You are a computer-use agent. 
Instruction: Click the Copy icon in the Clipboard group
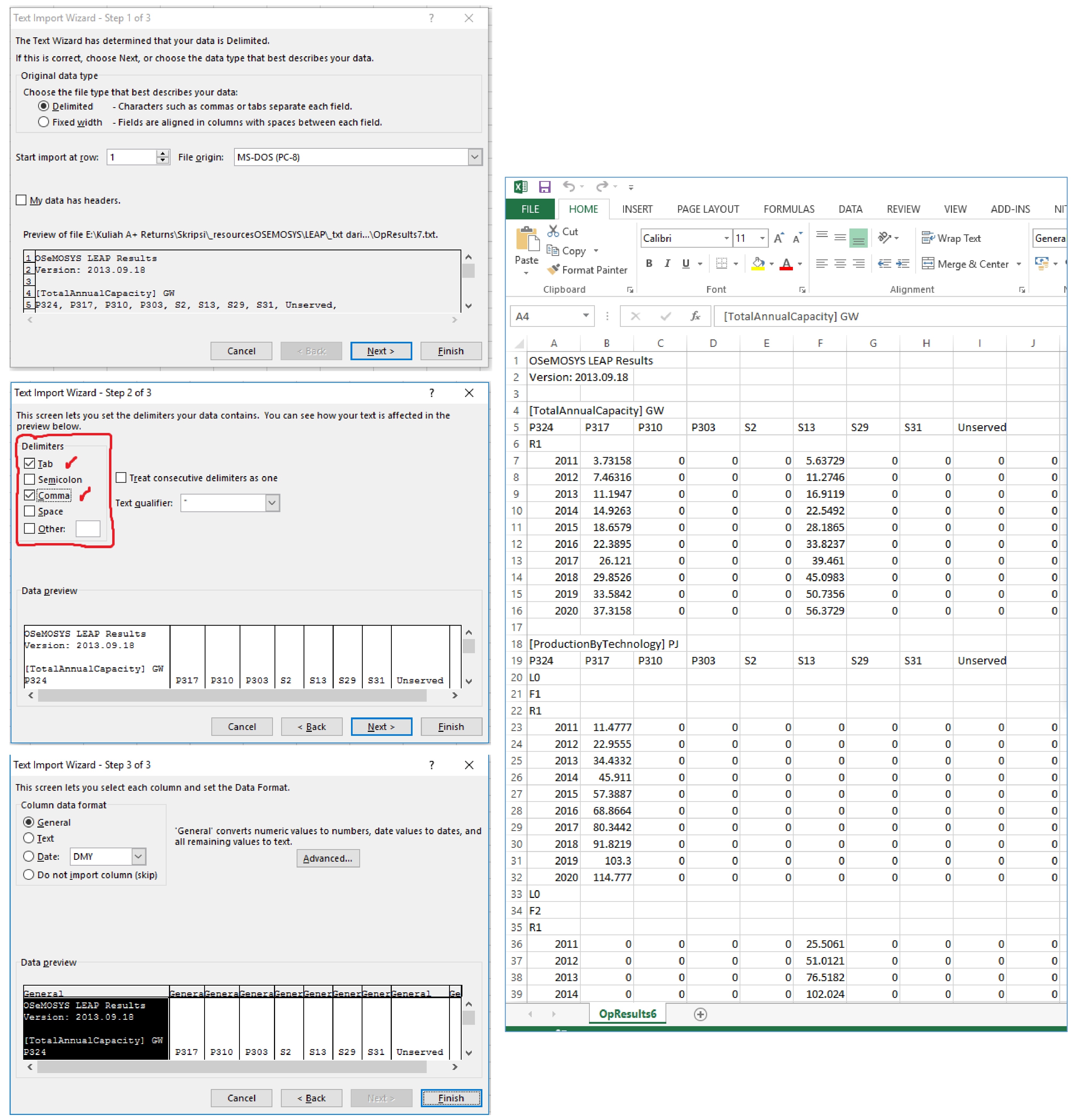(552, 250)
